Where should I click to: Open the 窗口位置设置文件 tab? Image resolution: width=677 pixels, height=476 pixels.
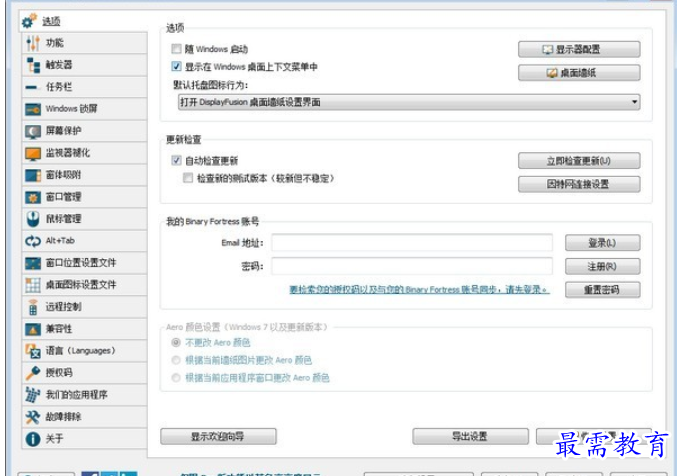85,263
